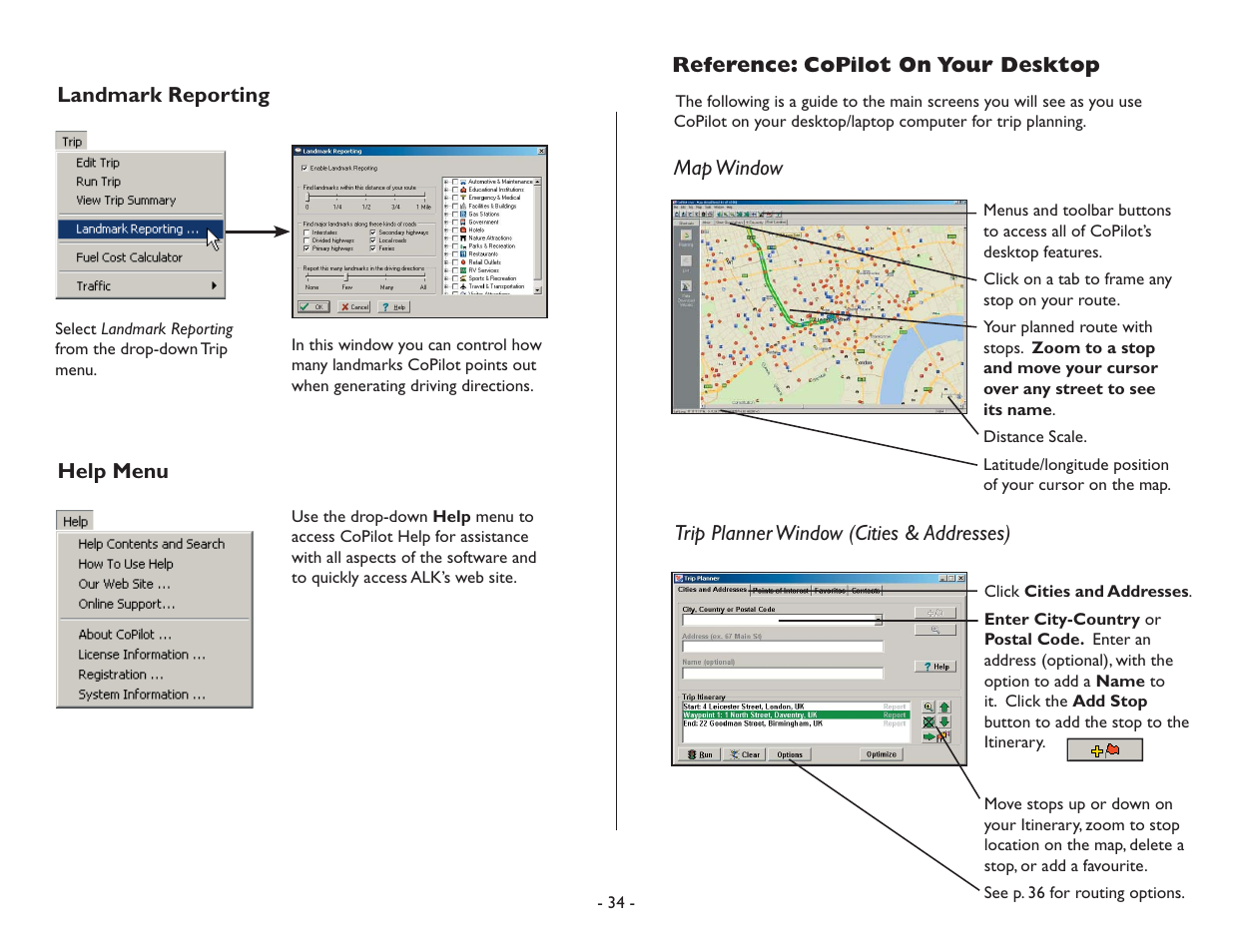Click the Add Stop icon shown beside the Itinerary text
Image resolution: width=1233 pixels, height=952 pixels.
(x=1104, y=749)
